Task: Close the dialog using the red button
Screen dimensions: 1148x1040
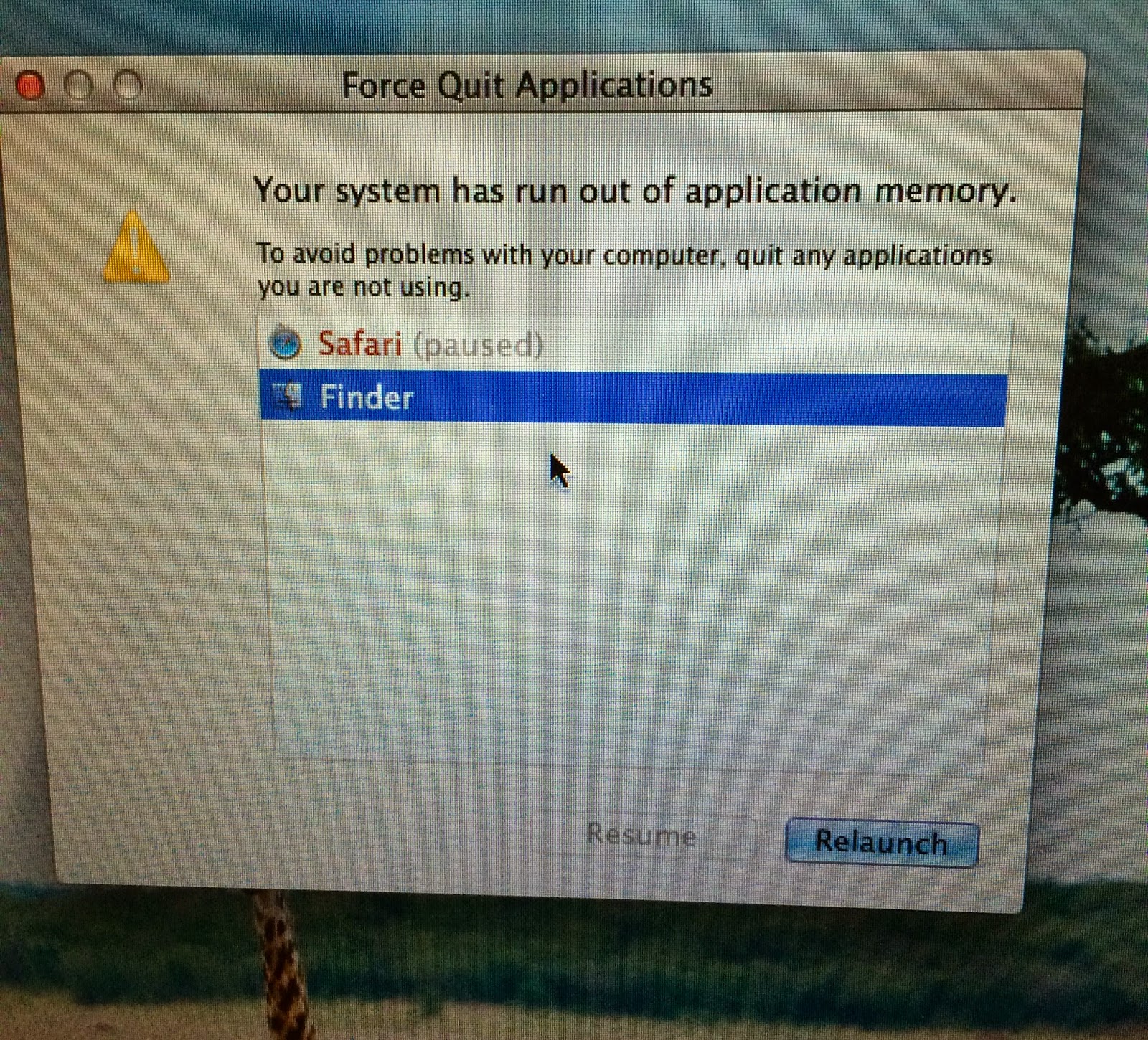Action: tap(31, 86)
